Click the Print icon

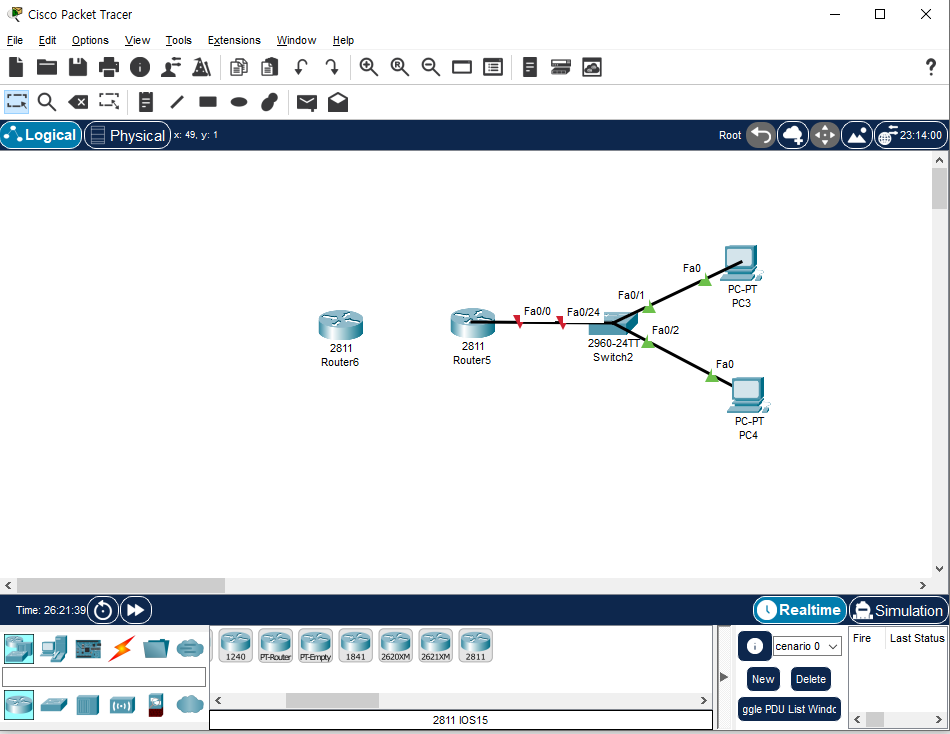[108, 67]
